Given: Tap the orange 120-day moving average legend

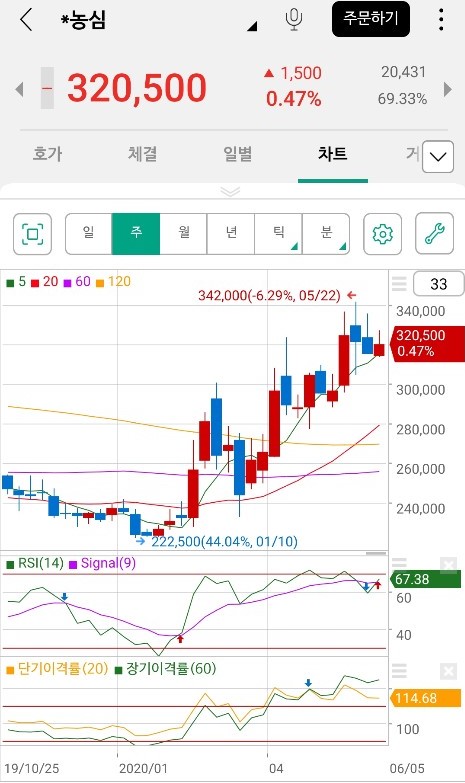Looking at the screenshot, I should point(113,282).
